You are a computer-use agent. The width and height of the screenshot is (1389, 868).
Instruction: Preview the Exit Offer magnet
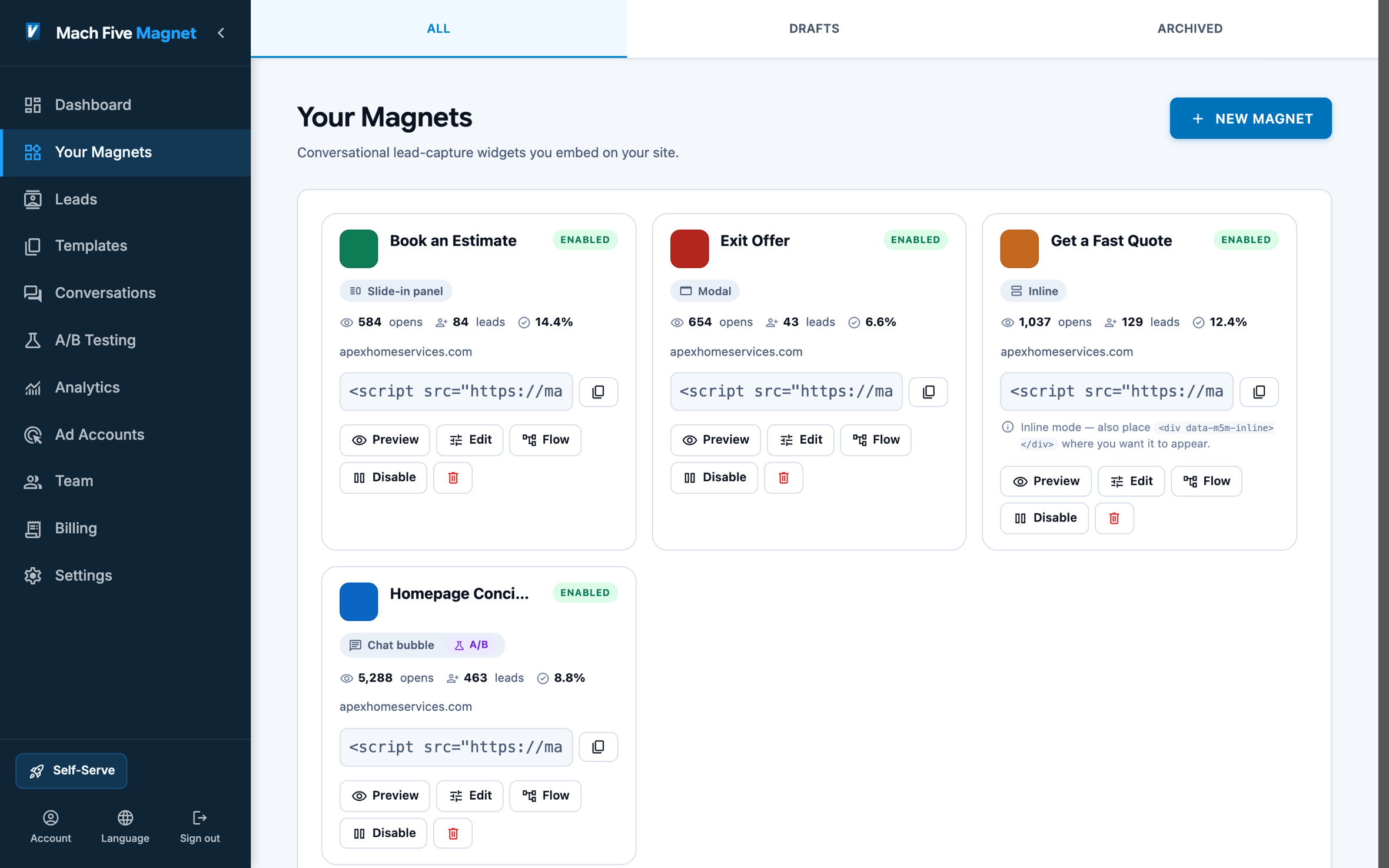(x=715, y=440)
